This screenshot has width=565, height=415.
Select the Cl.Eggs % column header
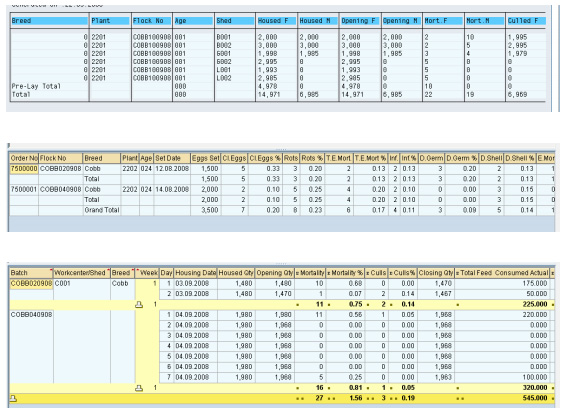pyautogui.click(x=265, y=158)
